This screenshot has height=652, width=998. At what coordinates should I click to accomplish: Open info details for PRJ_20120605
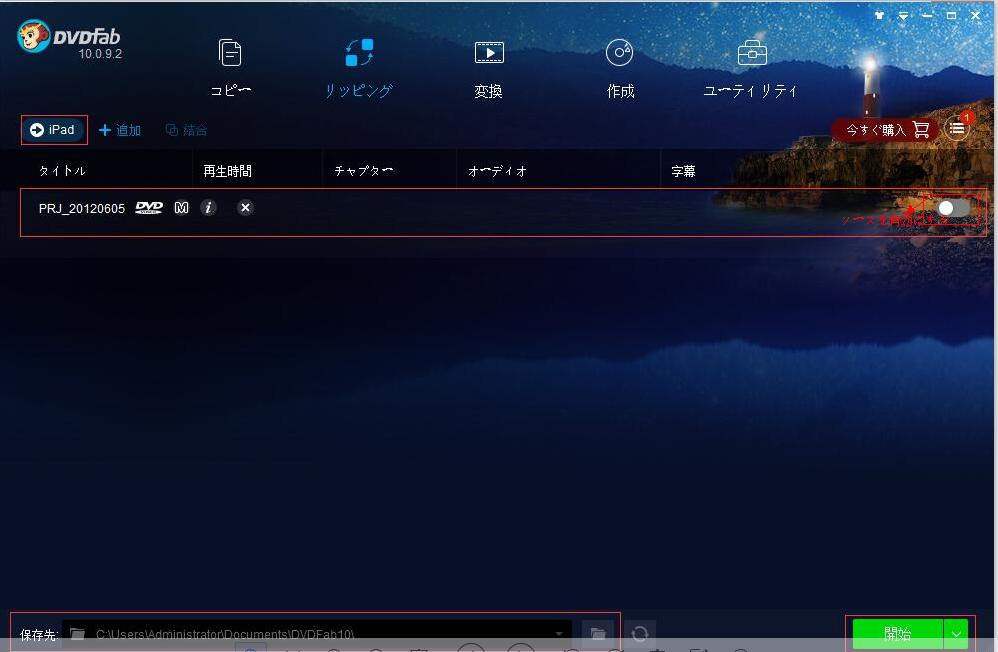[x=208, y=208]
